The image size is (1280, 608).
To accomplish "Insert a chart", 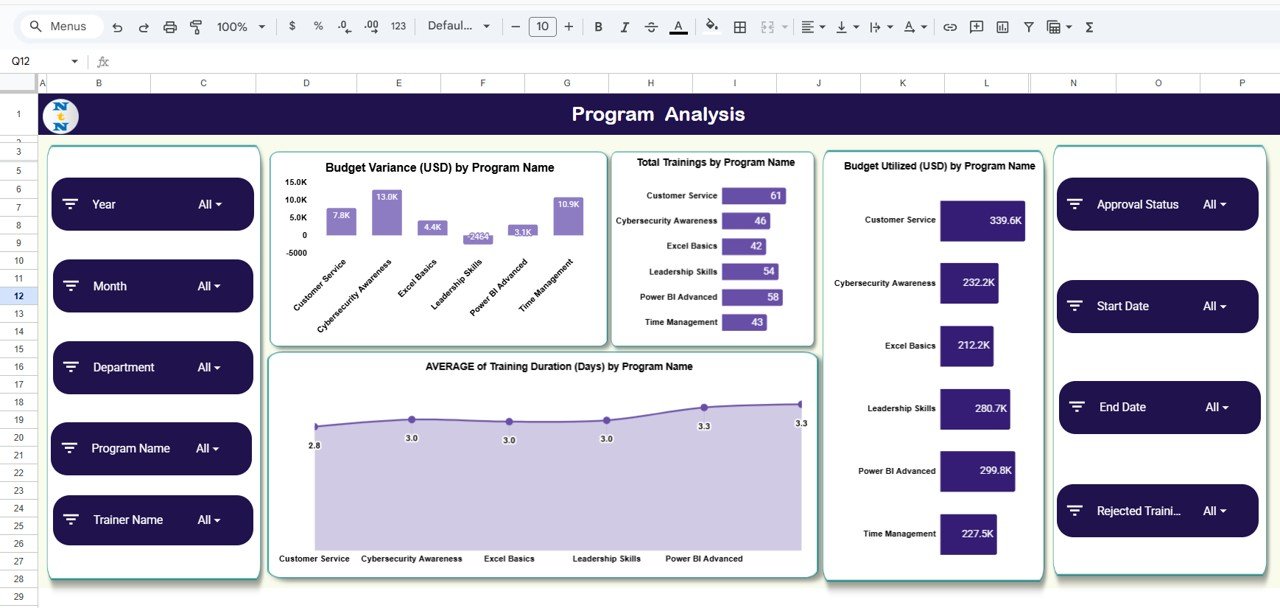I will 1001,26.
